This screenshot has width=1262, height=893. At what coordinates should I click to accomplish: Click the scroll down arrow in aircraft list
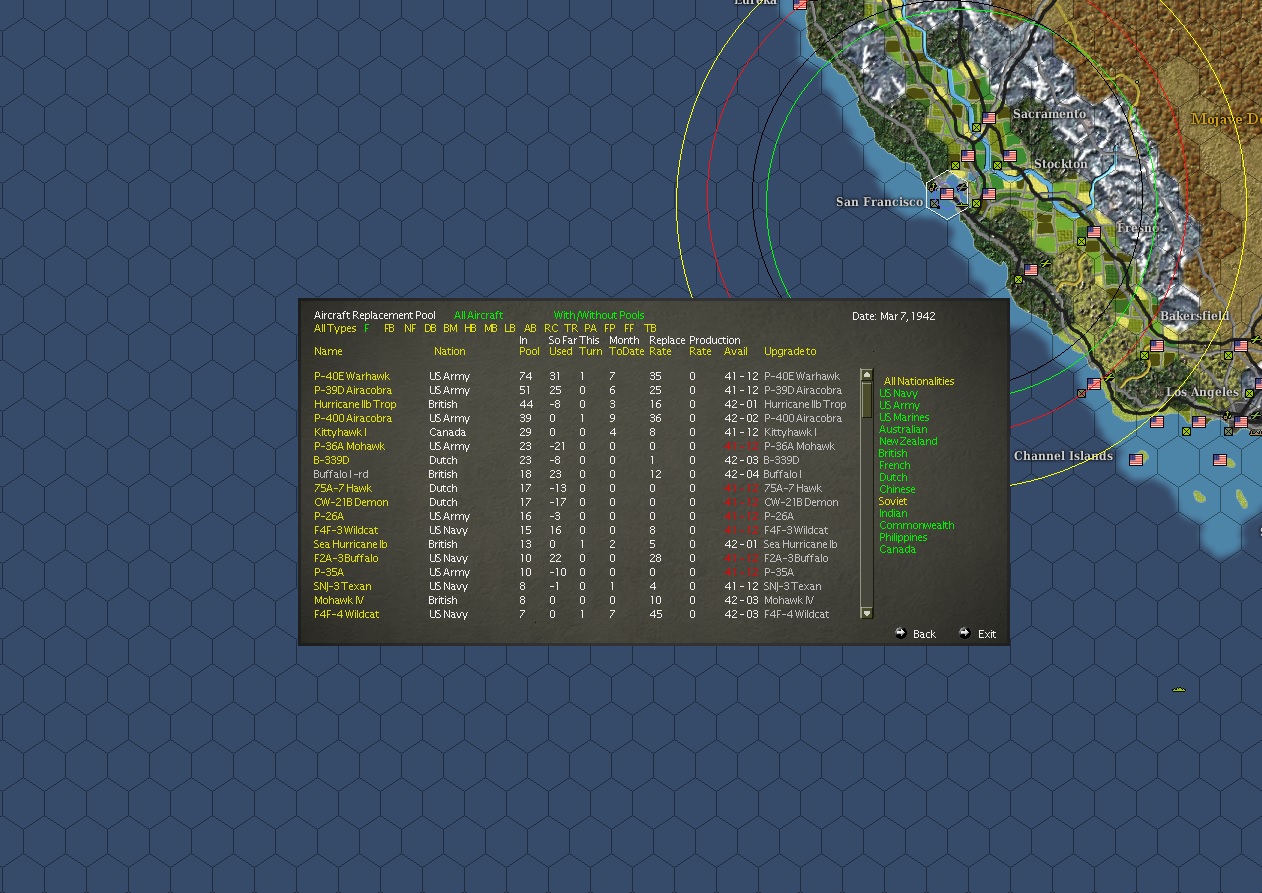coord(866,613)
